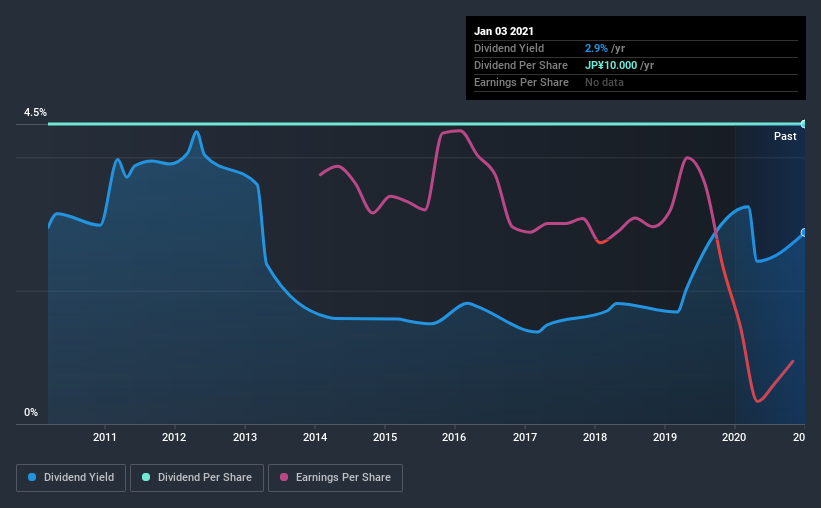Click the 2016 x-axis label
821x508 pixels.
tap(454, 437)
